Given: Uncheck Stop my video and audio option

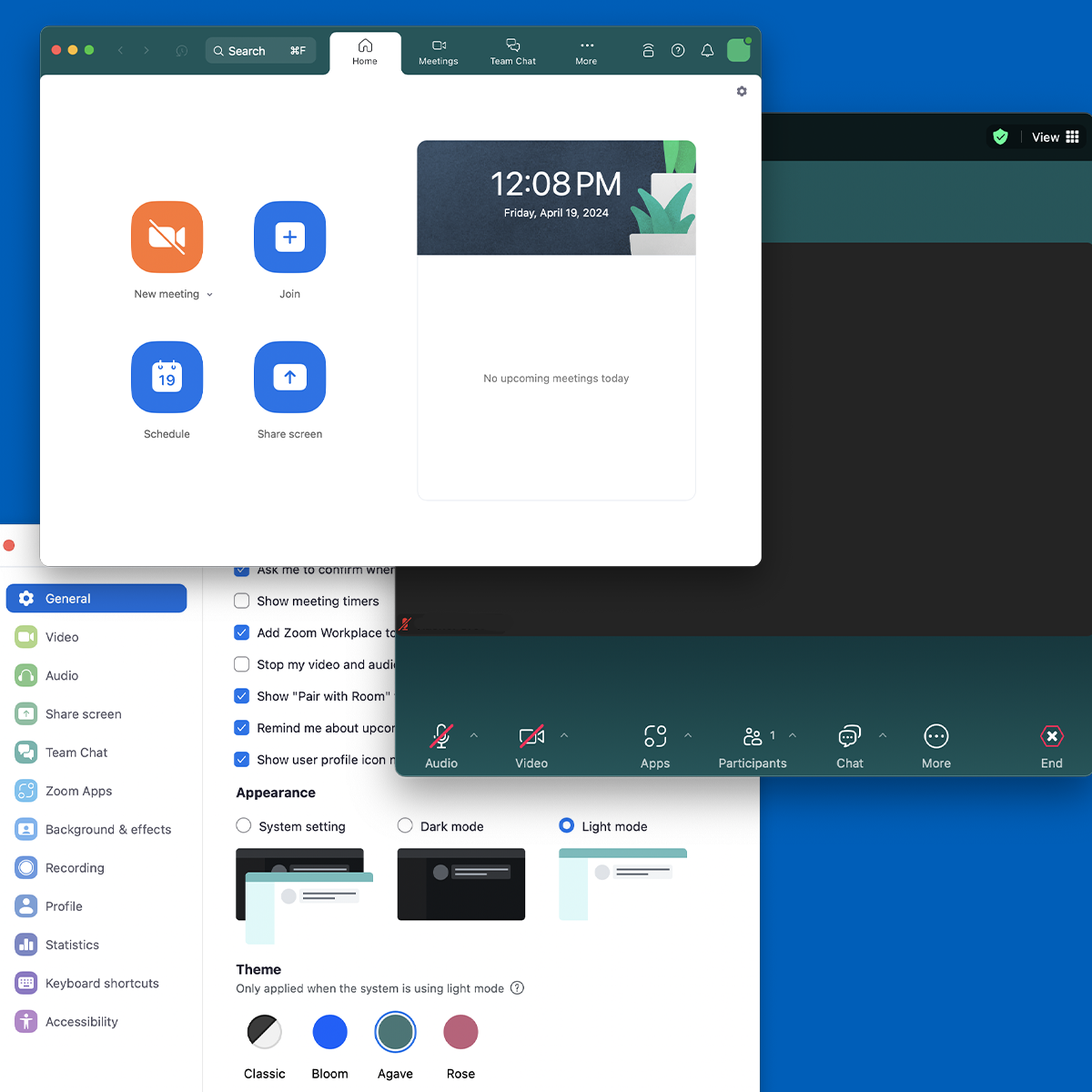Looking at the screenshot, I should click(241, 664).
